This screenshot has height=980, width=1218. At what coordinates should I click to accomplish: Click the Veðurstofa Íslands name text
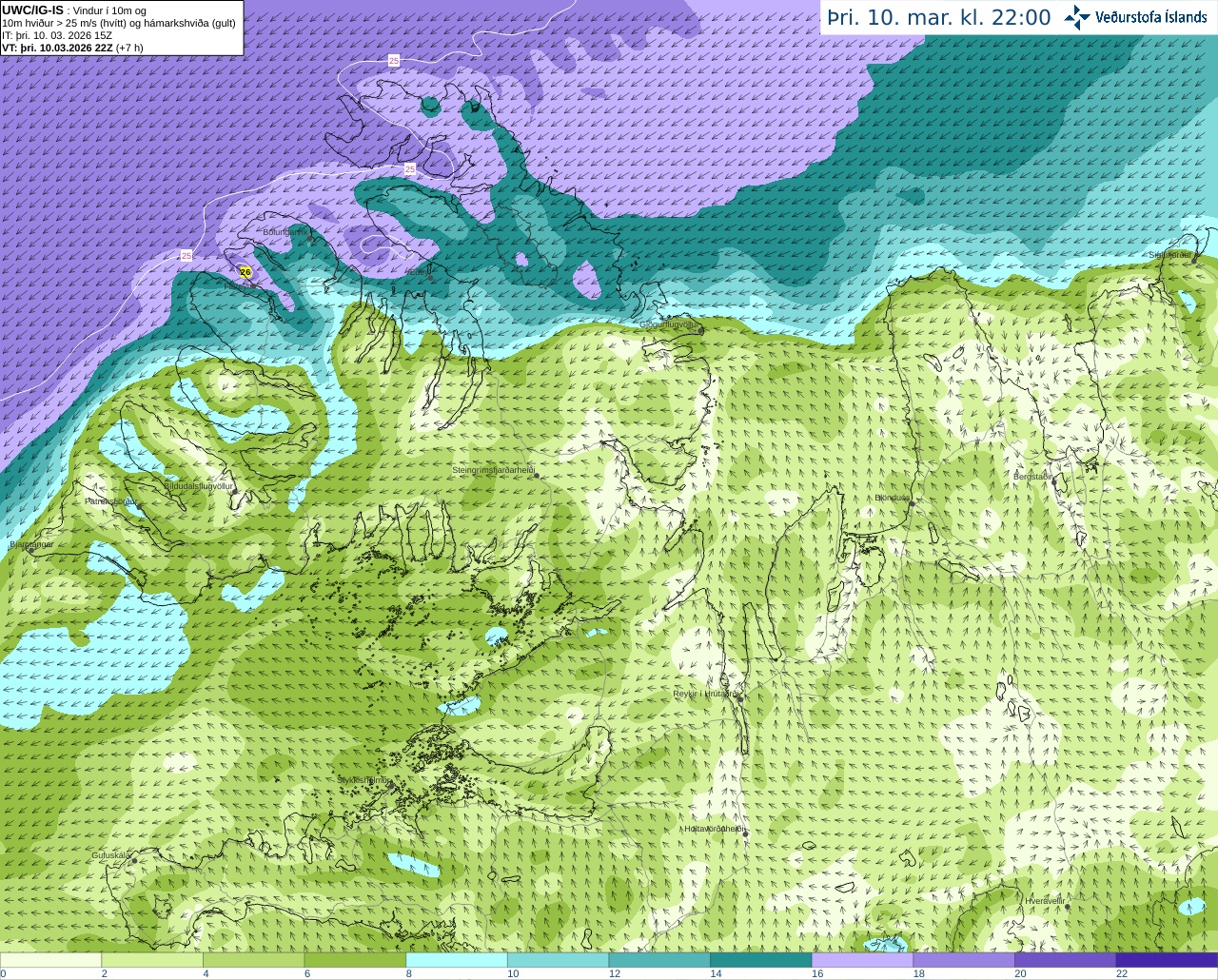pos(1151,17)
